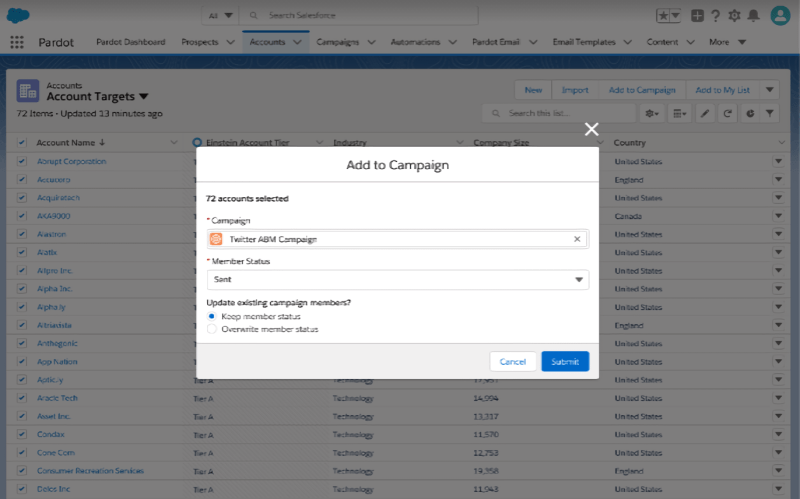Uncheck the Condax row checkbox
Image resolution: width=800 pixels, height=499 pixels.
21,434
